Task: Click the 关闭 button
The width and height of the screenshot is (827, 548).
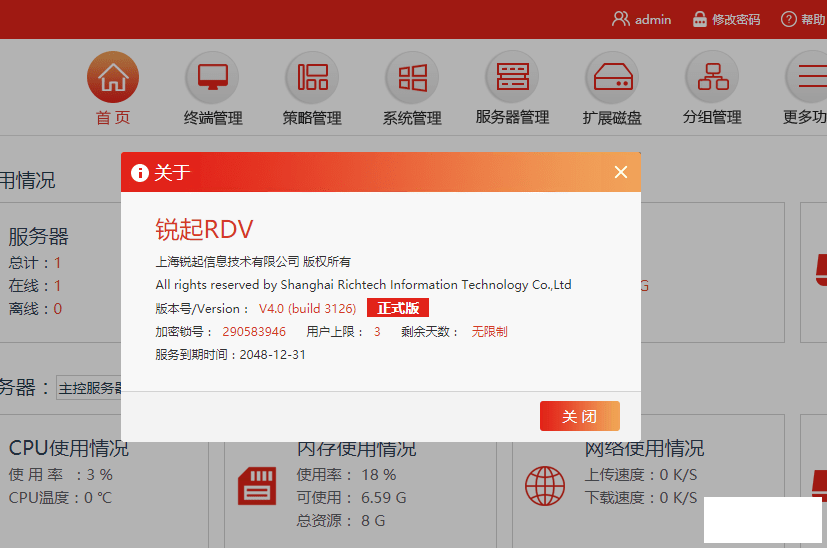Action: pyautogui.click(x=580, y=416)
